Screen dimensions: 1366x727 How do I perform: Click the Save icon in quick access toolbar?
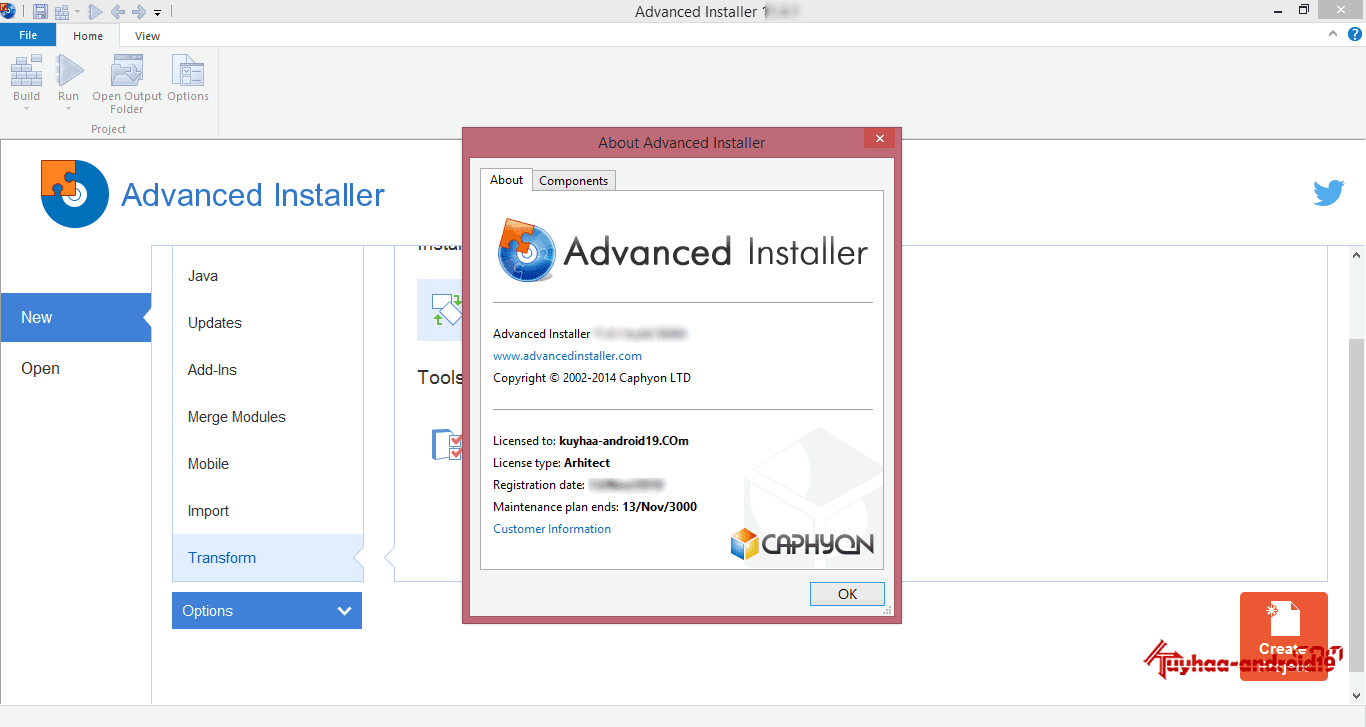tap(40, 12)
